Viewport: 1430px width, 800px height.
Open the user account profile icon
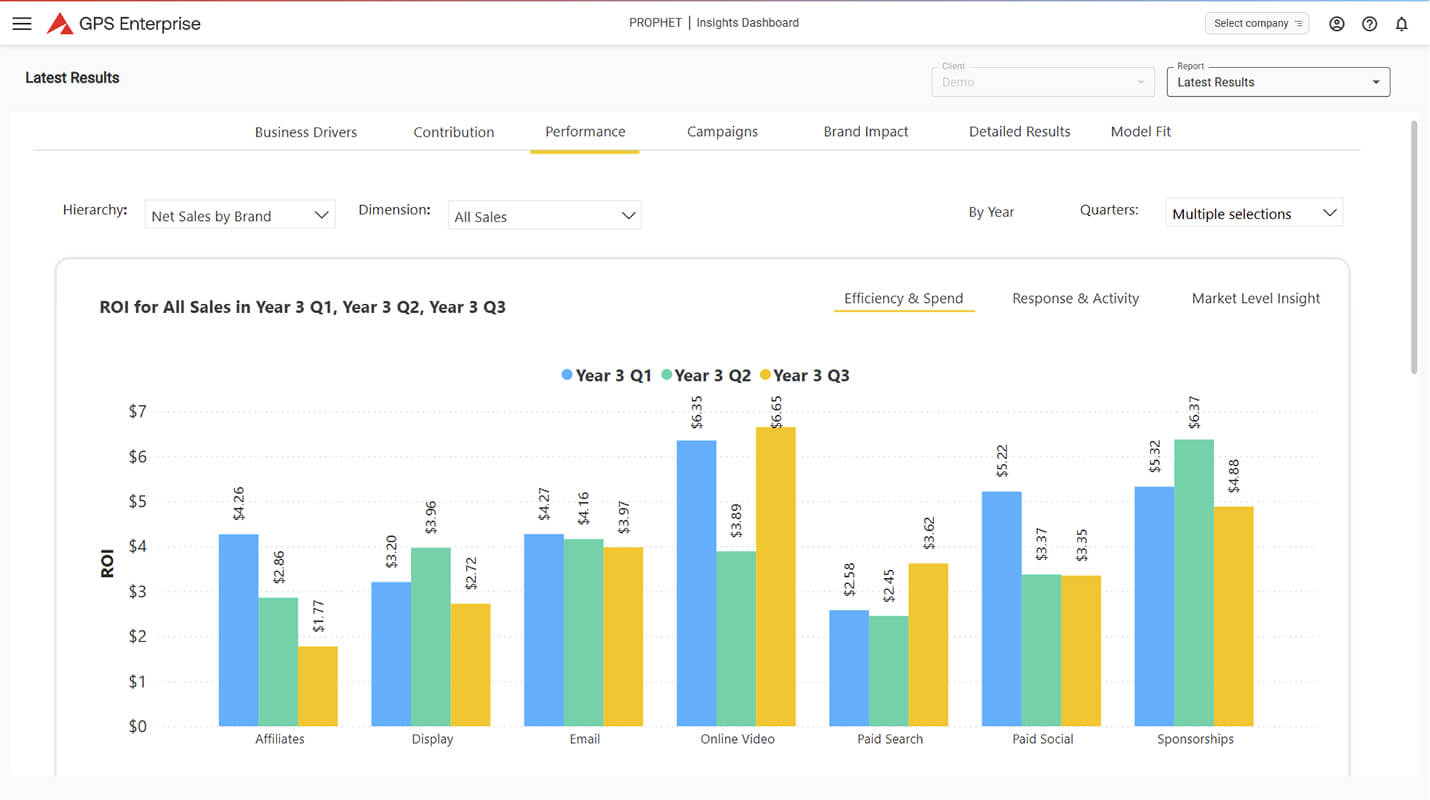tap(1336, 24)
